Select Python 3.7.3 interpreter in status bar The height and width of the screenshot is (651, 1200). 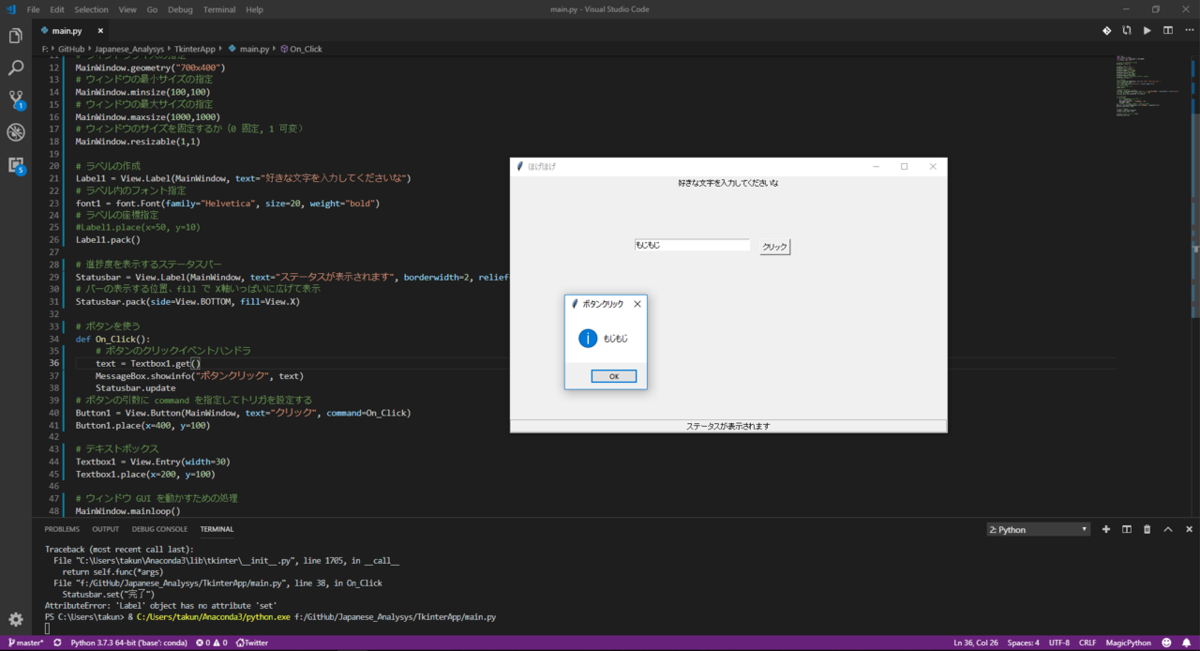128,643
